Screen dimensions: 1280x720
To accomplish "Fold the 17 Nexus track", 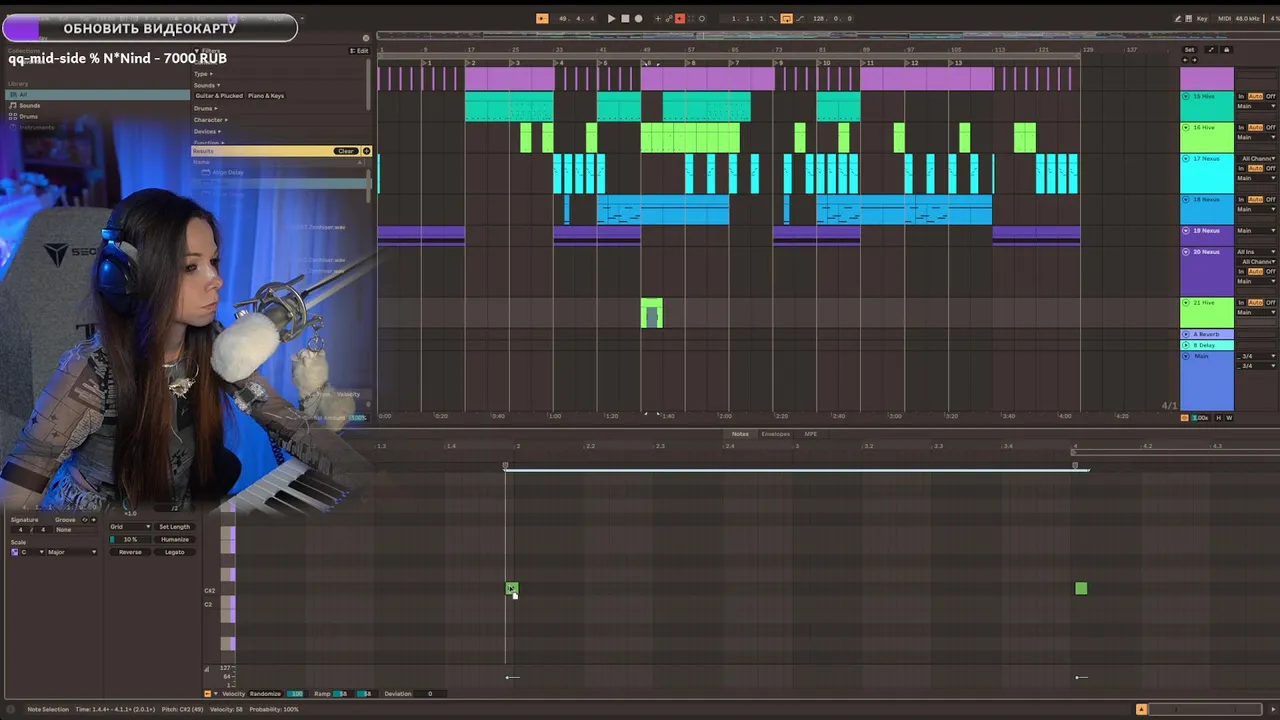I will (x=1186, y=159).
